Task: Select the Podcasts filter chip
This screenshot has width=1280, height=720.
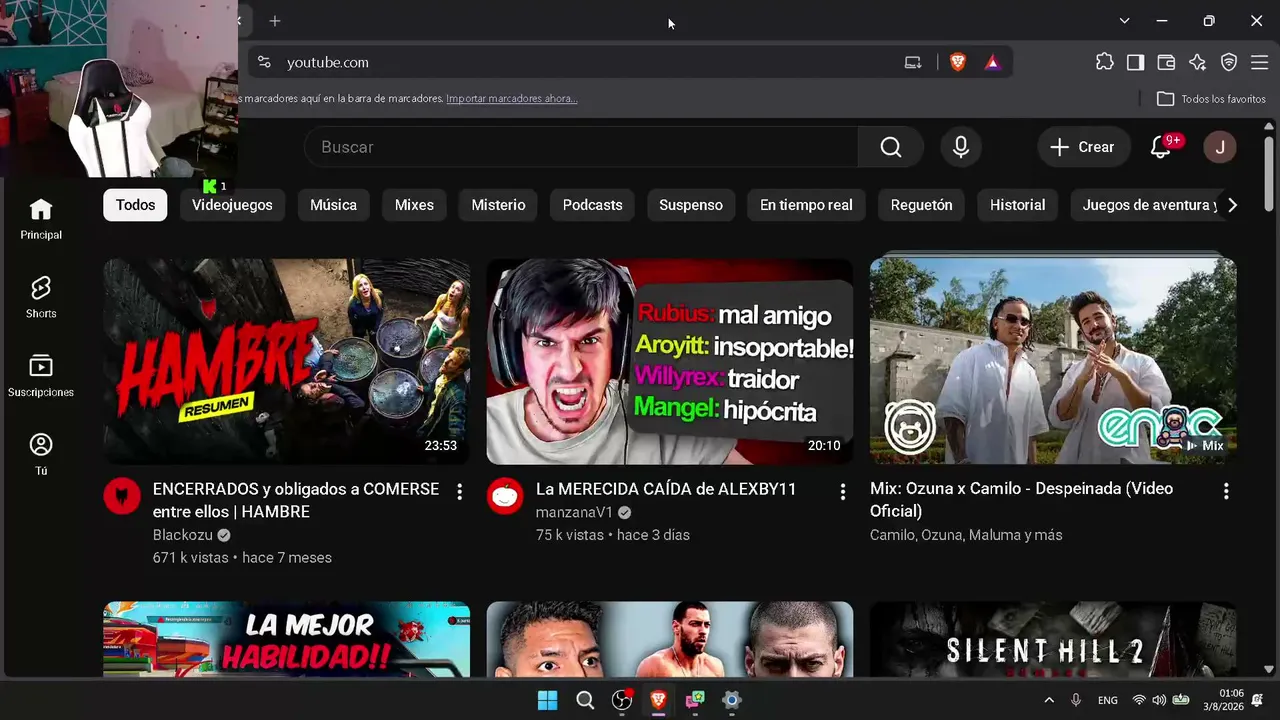Action: point(592,205)
